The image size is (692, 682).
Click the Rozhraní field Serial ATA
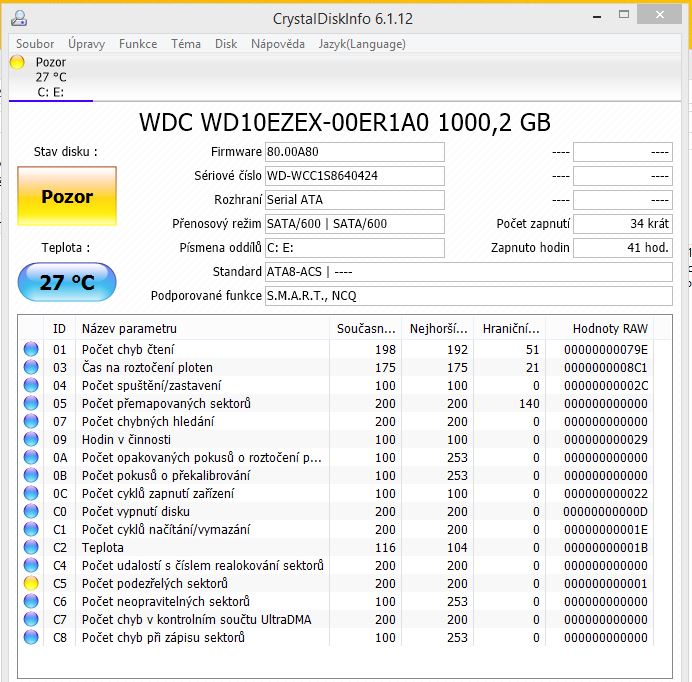(x=355, y=200)
